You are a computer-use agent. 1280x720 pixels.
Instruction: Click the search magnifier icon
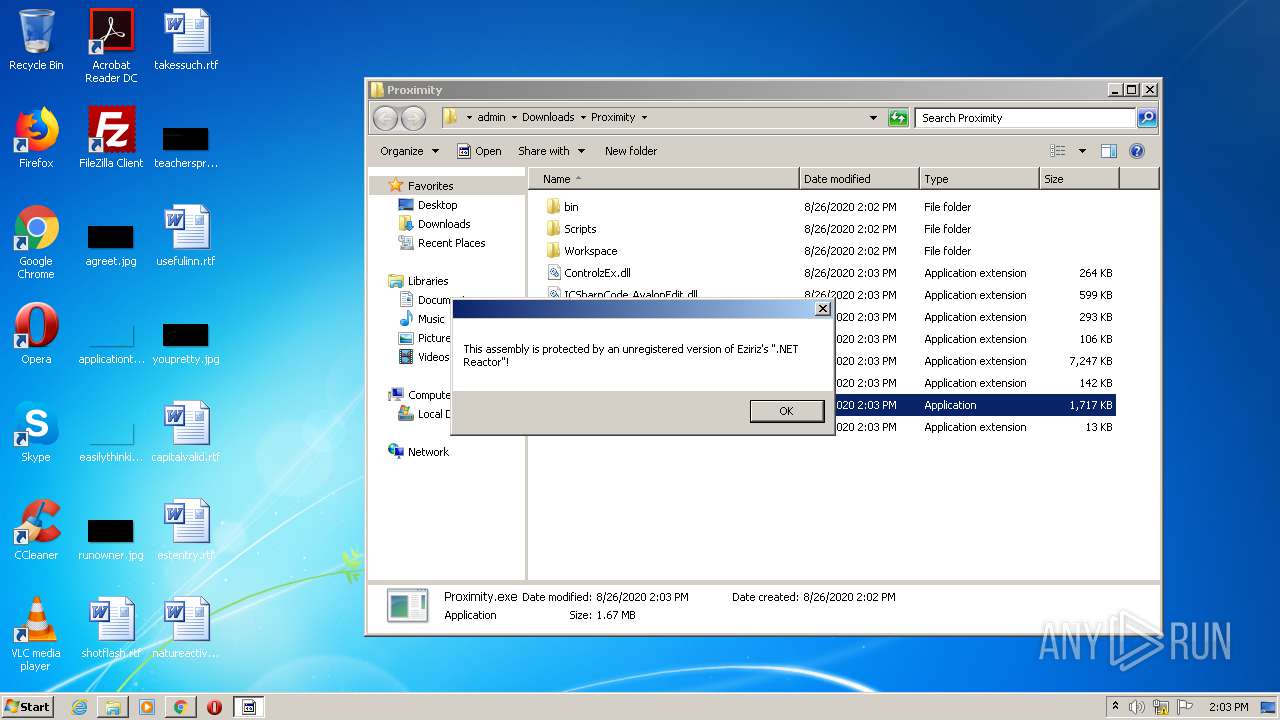tap(1147, 117)
